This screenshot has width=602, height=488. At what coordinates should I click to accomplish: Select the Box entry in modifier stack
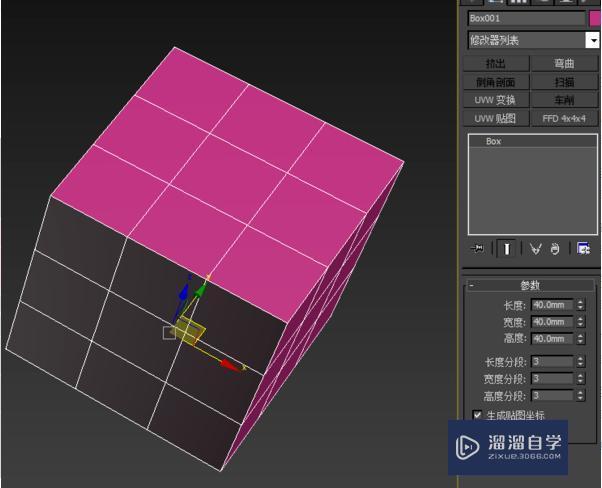pyautogui.click(x=532, y=141)
